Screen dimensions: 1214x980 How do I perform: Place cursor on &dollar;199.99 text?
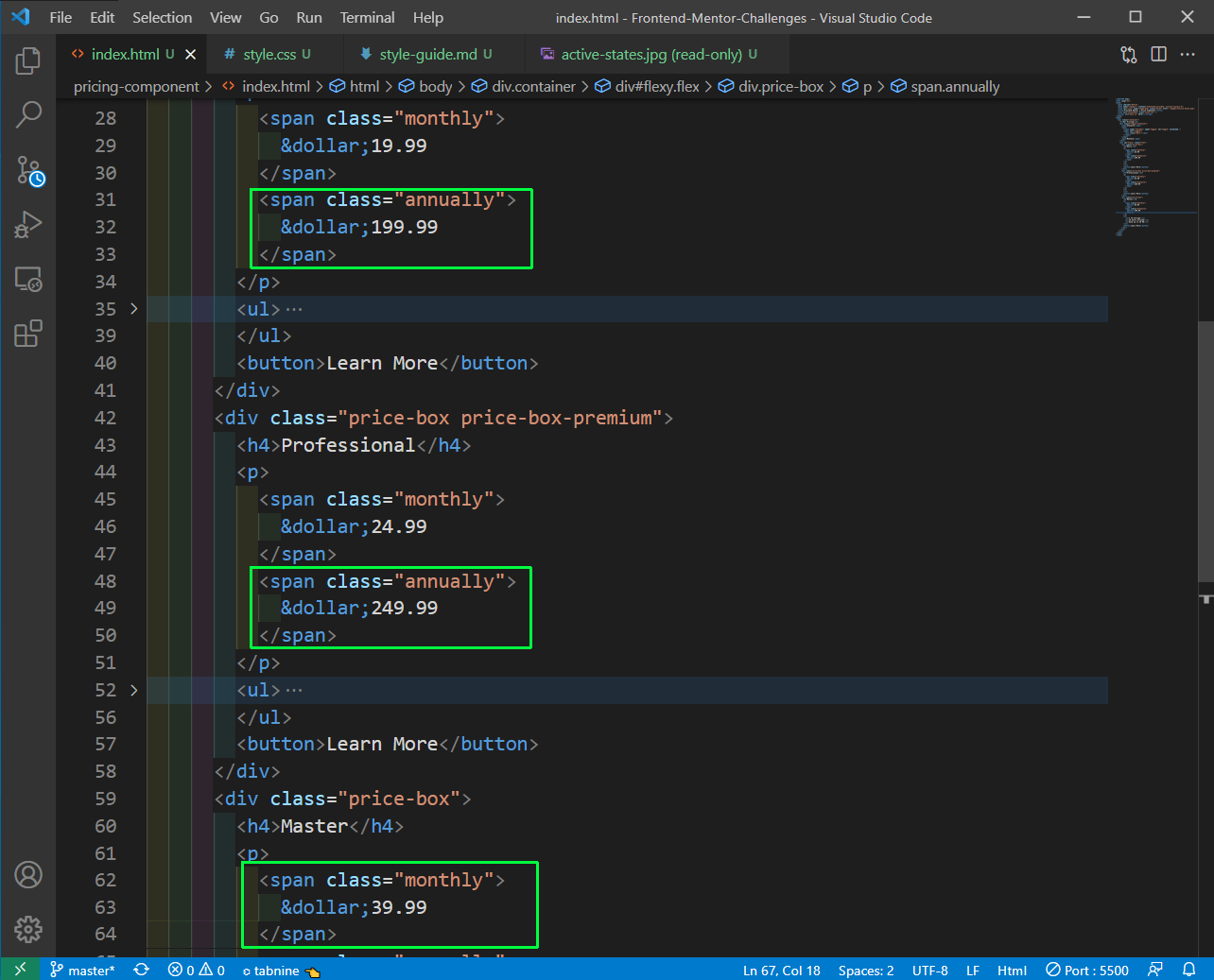pyautogui.click(x=359, y=227)
